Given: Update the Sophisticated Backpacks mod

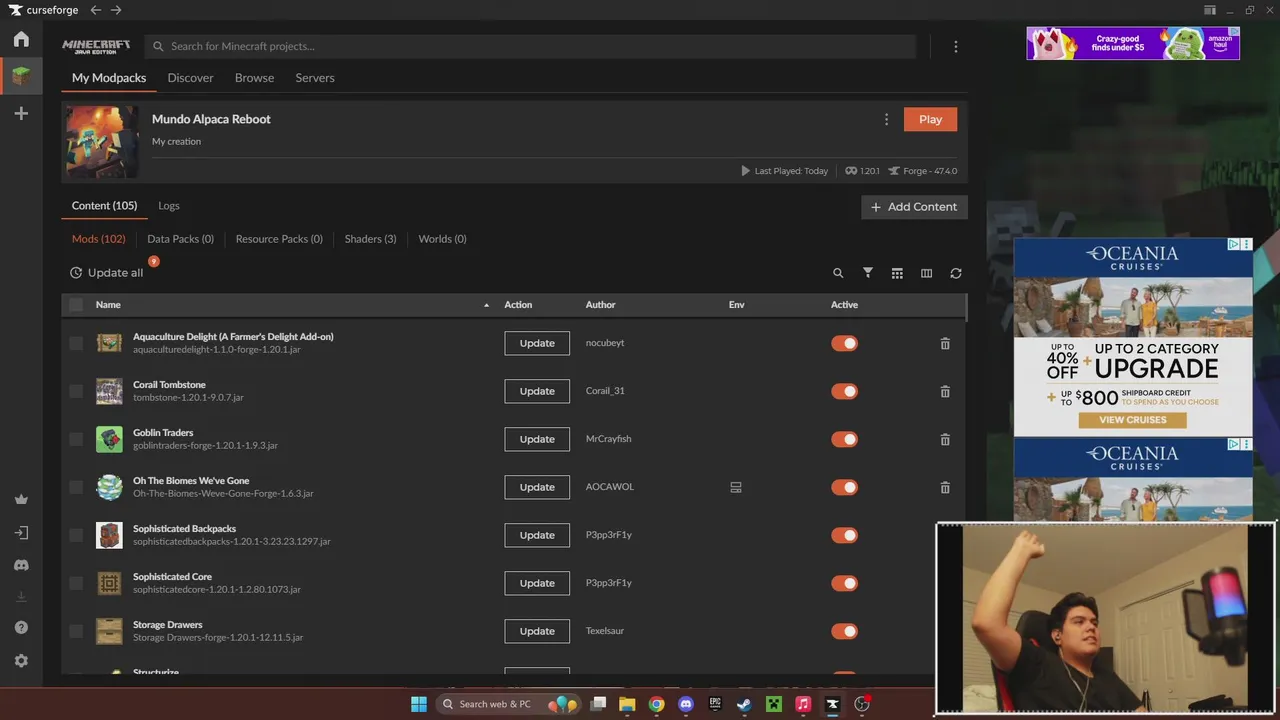Looking at the screenshot, I should (x=537, y=535).
